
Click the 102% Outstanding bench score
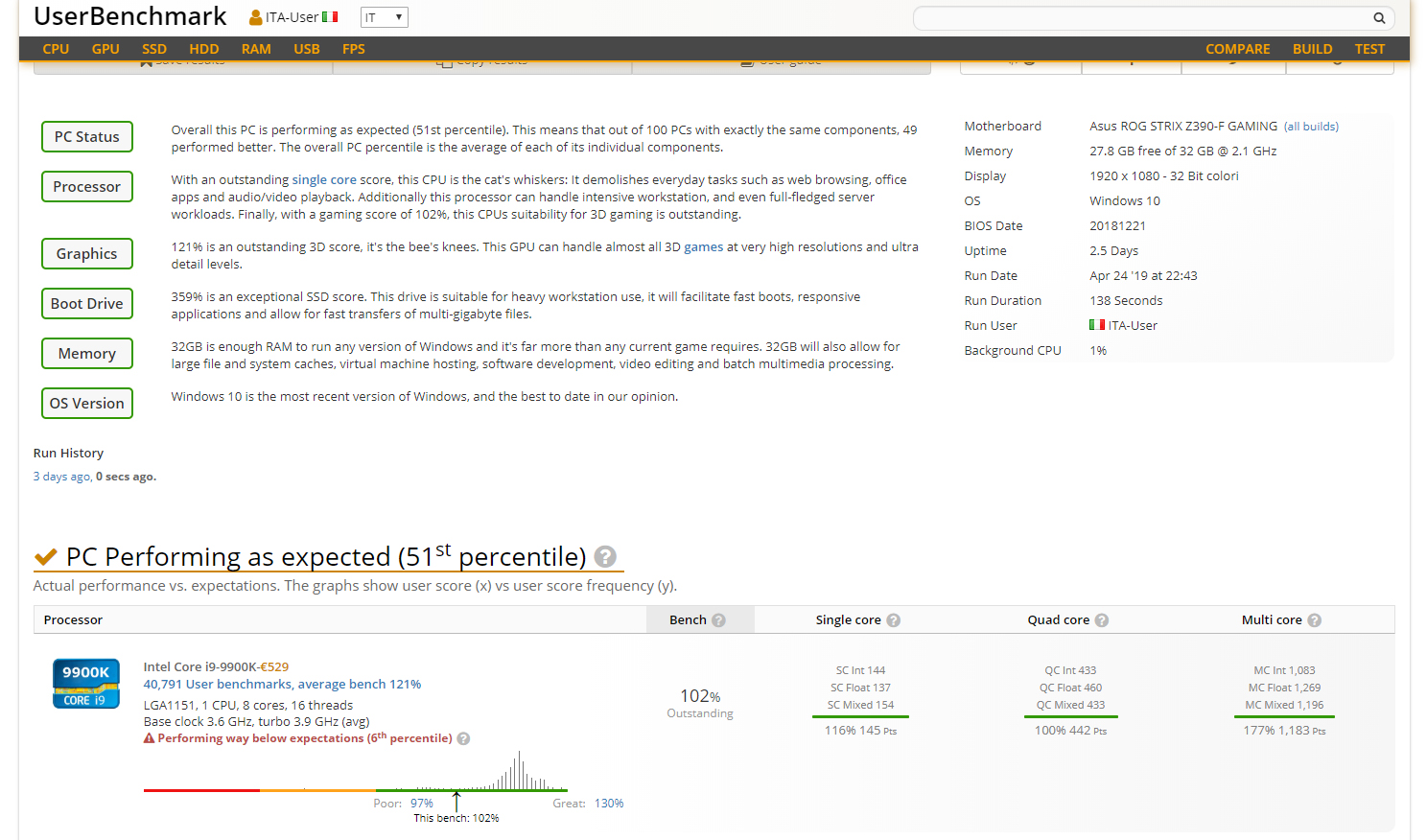700,703
